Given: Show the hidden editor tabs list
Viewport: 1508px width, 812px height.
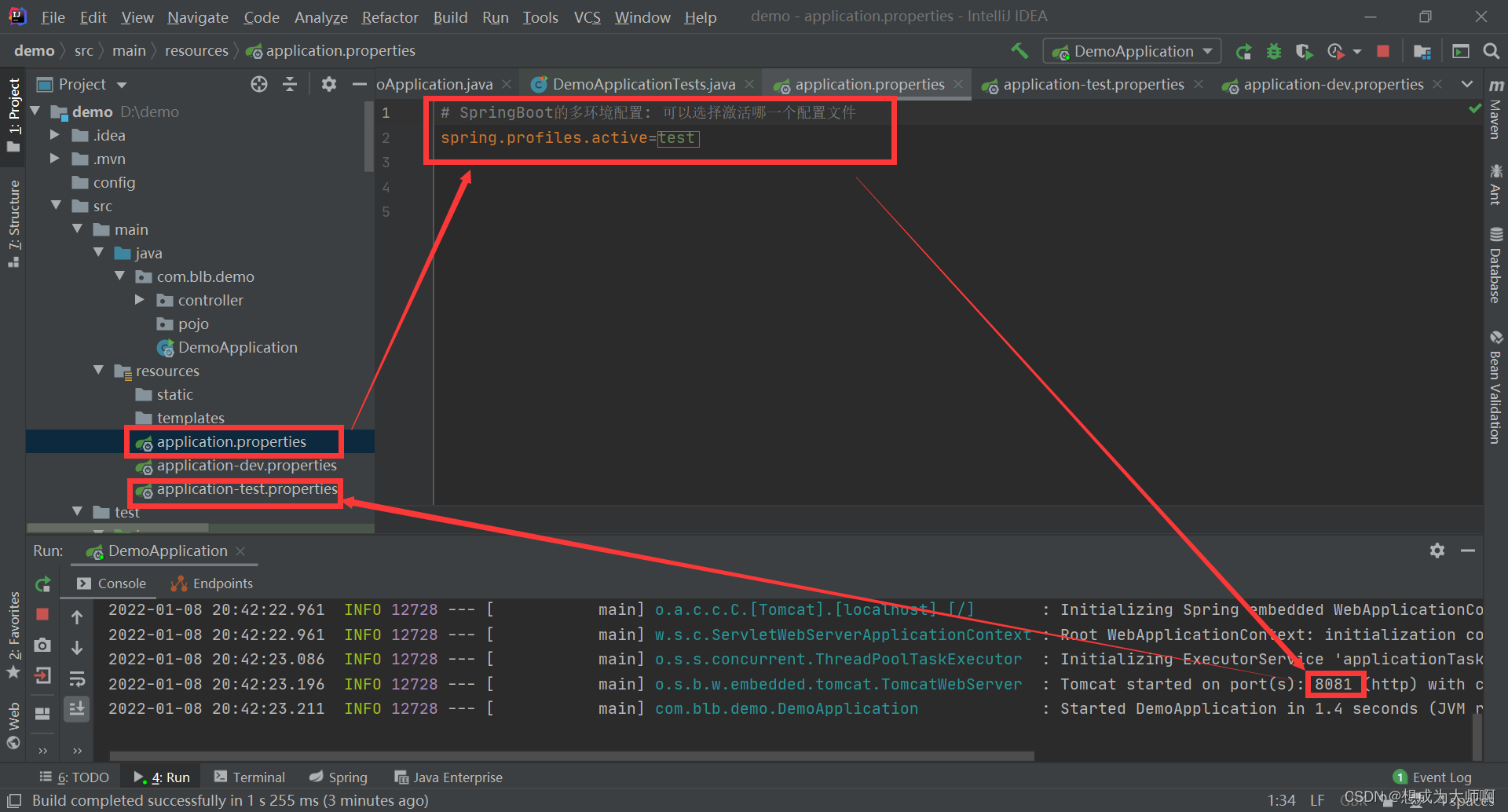Looking at the screenshot, I should pyautogui.click(x=1466, y=84).
